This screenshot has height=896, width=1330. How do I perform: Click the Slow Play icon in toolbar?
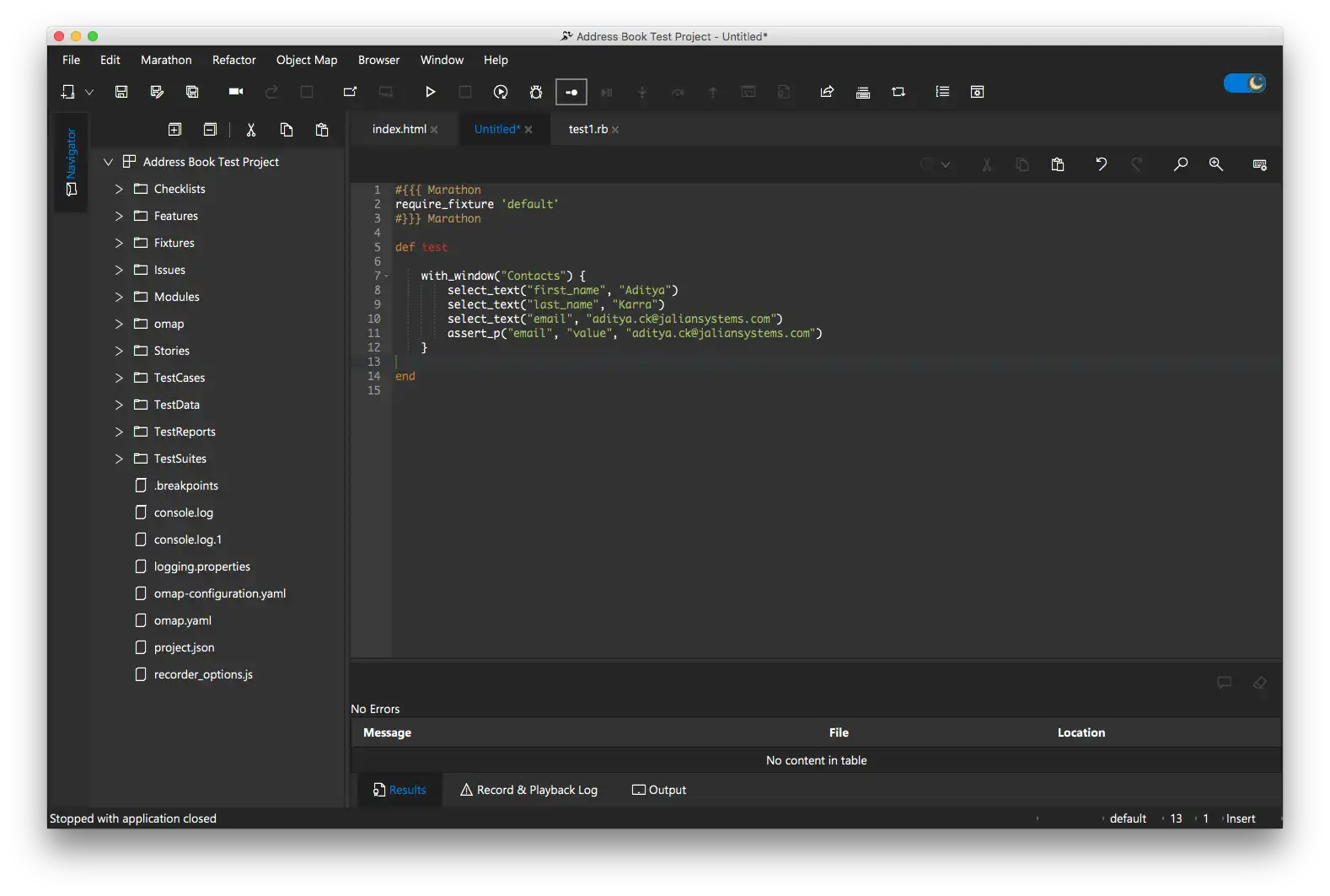(x=501, y=92)
